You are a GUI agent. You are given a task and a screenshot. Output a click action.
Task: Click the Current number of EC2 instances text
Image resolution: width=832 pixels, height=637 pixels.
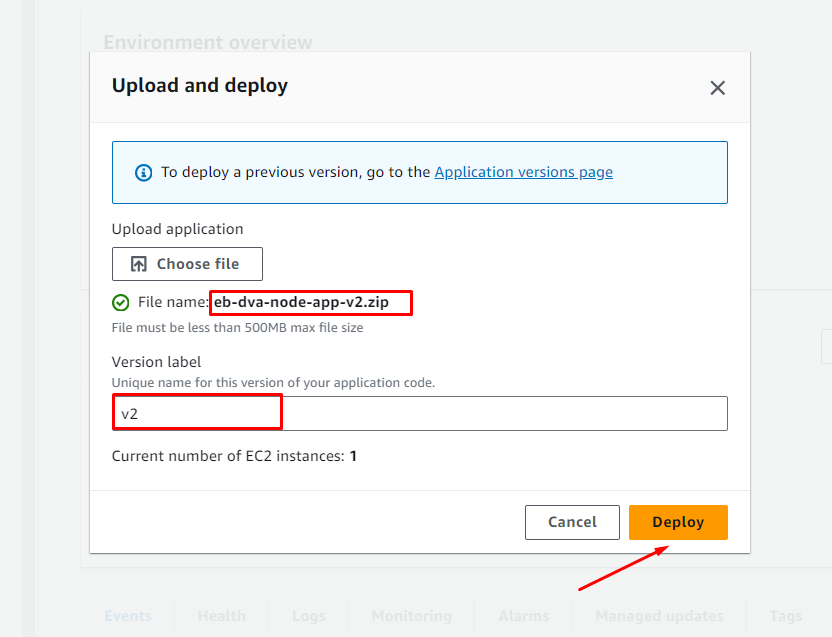(234, 456)
